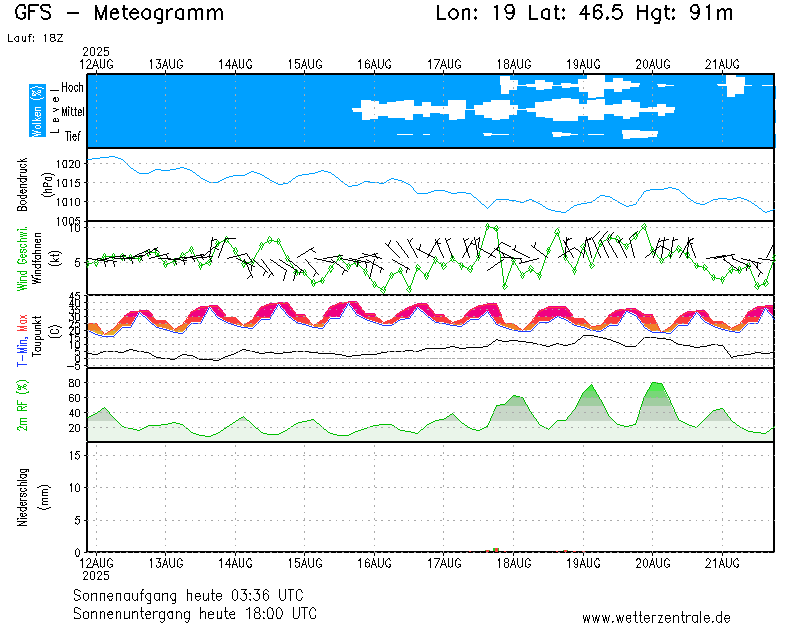Screen dimensions: 800x625
Task: Select the 'Wolken (%)' cloud panel label
Action: click(37, 111)
